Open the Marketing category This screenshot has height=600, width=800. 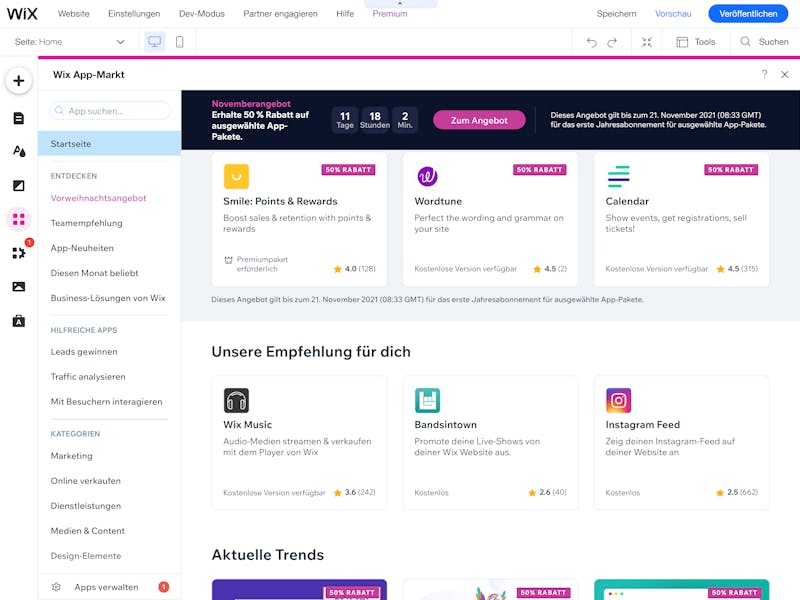pos(71,456)
